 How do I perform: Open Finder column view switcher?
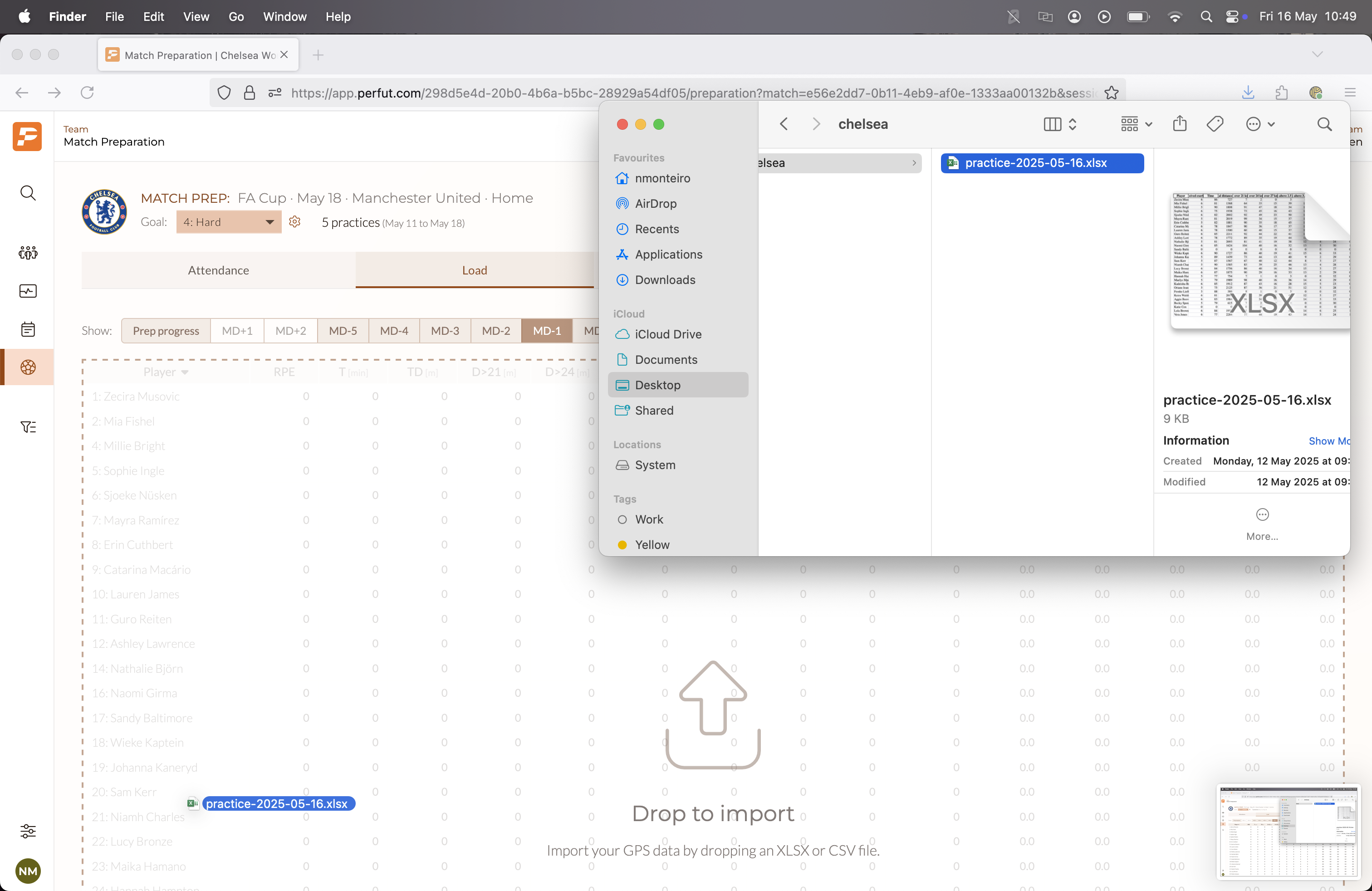point(1060,124)
